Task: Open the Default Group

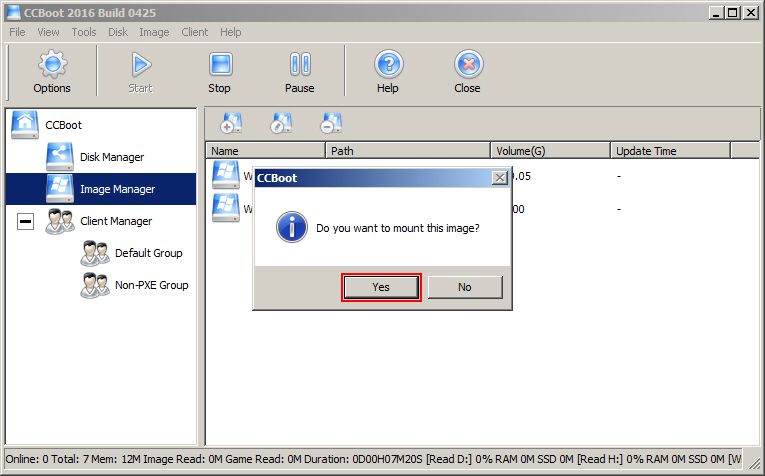Action: click(x=148, y=253)
